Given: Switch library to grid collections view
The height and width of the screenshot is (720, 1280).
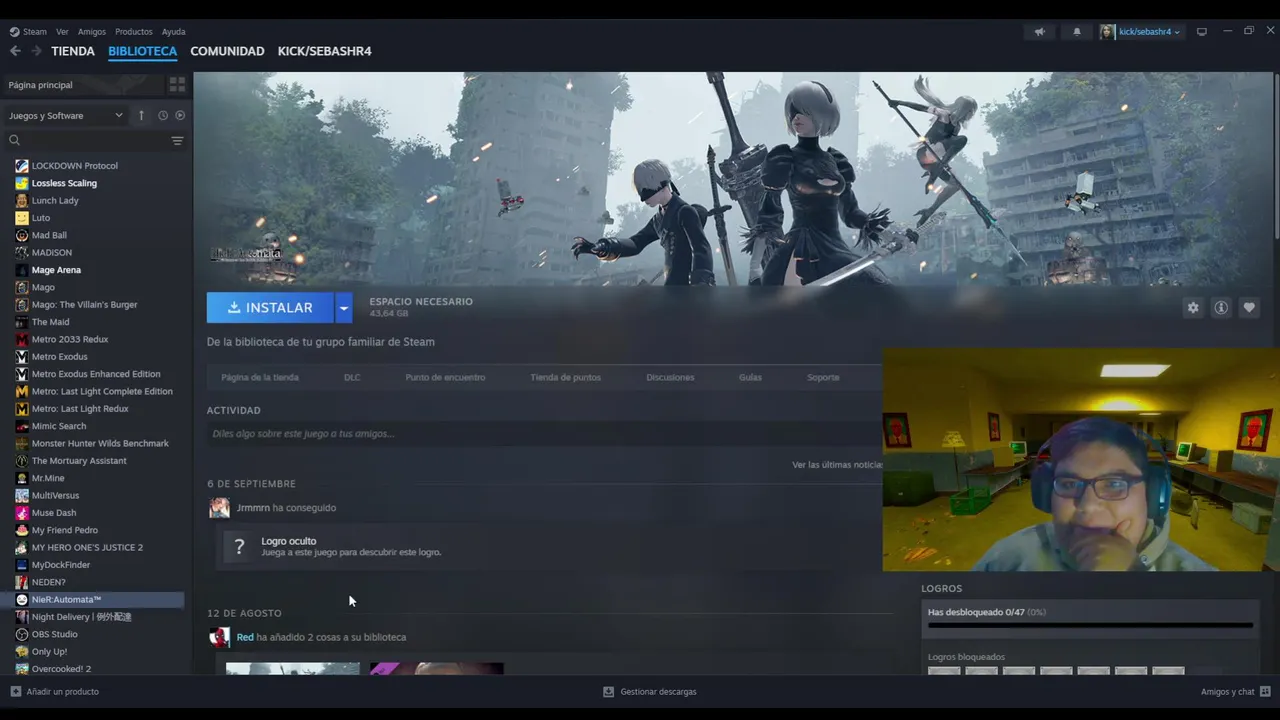Looking at the screenshot, I should pos(177,85).
